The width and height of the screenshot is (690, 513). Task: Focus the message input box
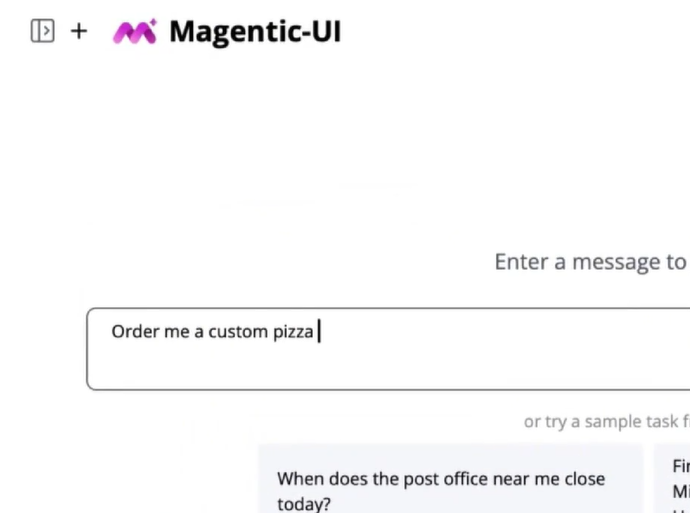[388, 349]
